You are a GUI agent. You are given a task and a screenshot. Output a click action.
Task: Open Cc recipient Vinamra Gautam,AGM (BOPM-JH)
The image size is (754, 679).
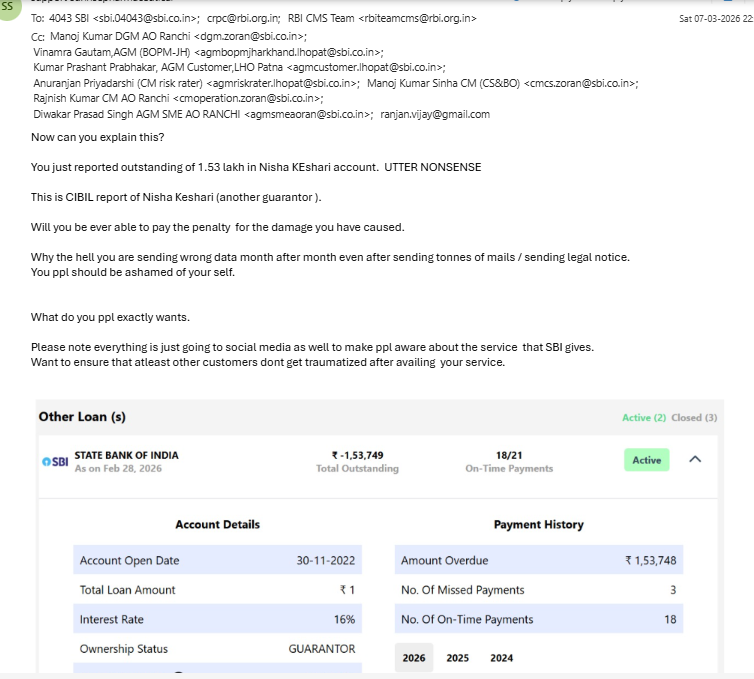(x=208, y=52)
